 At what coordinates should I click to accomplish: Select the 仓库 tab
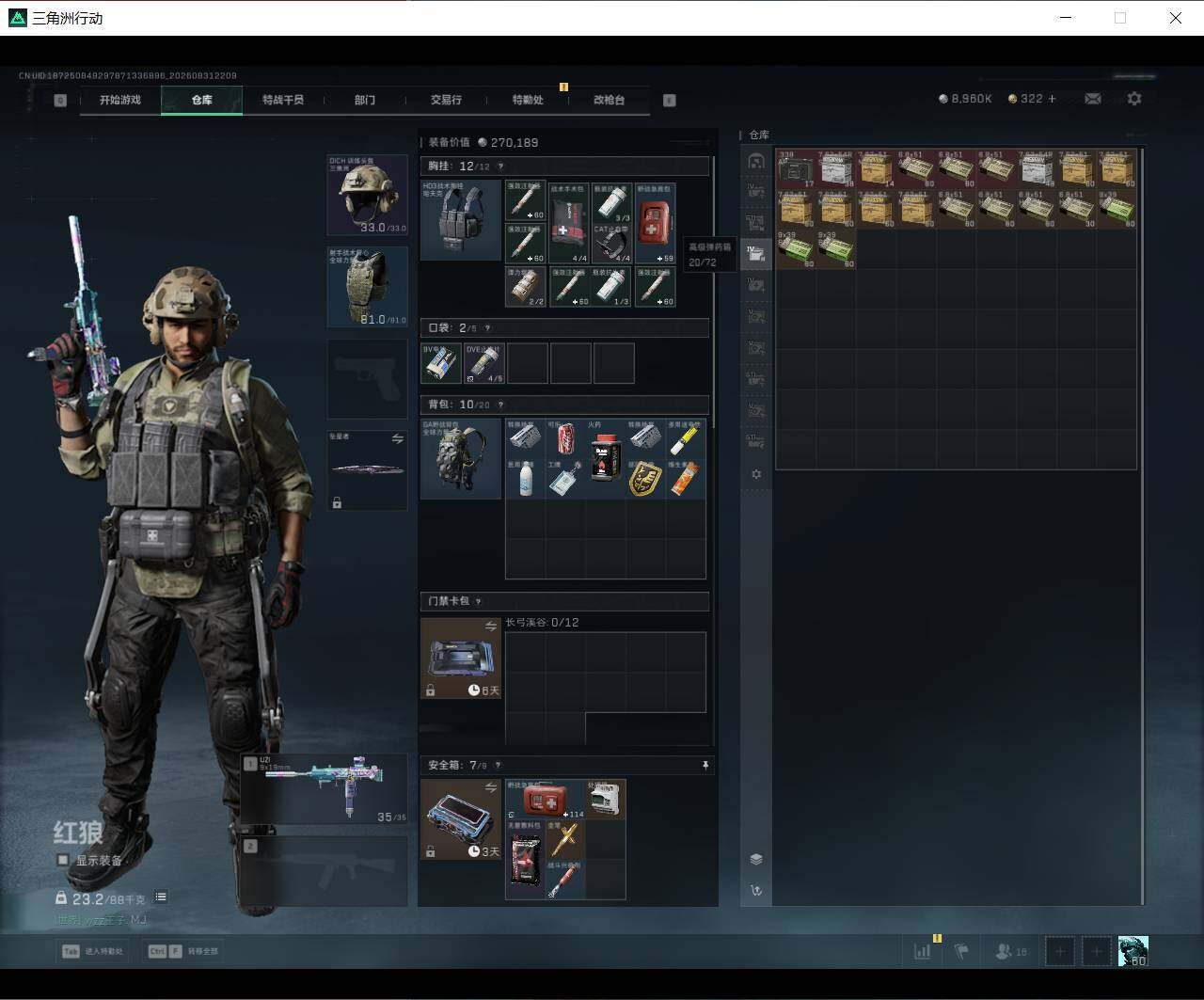[x=201, y=100]
